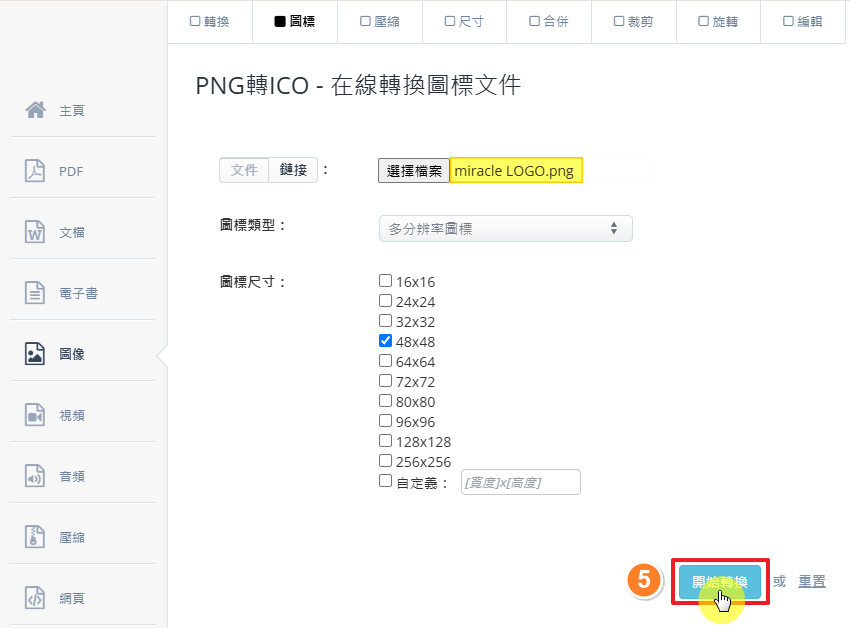
Task: Switch to the 轉換 tab
Action: click(209, 22)
